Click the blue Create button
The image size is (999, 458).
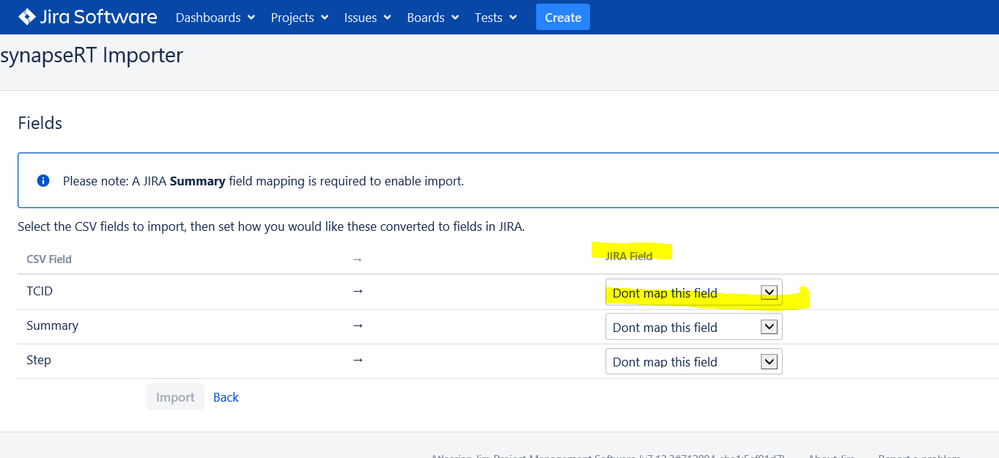pyautogui.click(x=563, y=17)
